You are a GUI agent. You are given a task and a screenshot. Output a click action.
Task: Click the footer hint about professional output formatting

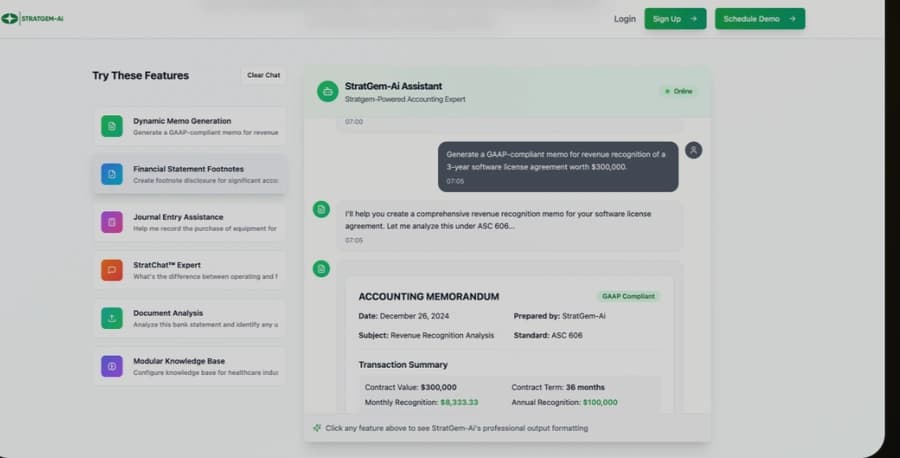[456, 428]
